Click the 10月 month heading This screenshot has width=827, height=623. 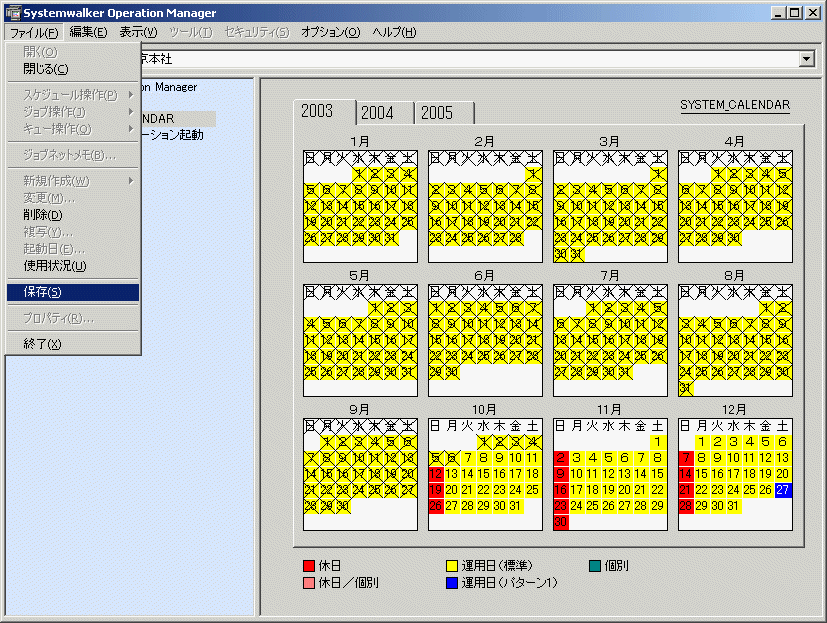coord(484,410)
